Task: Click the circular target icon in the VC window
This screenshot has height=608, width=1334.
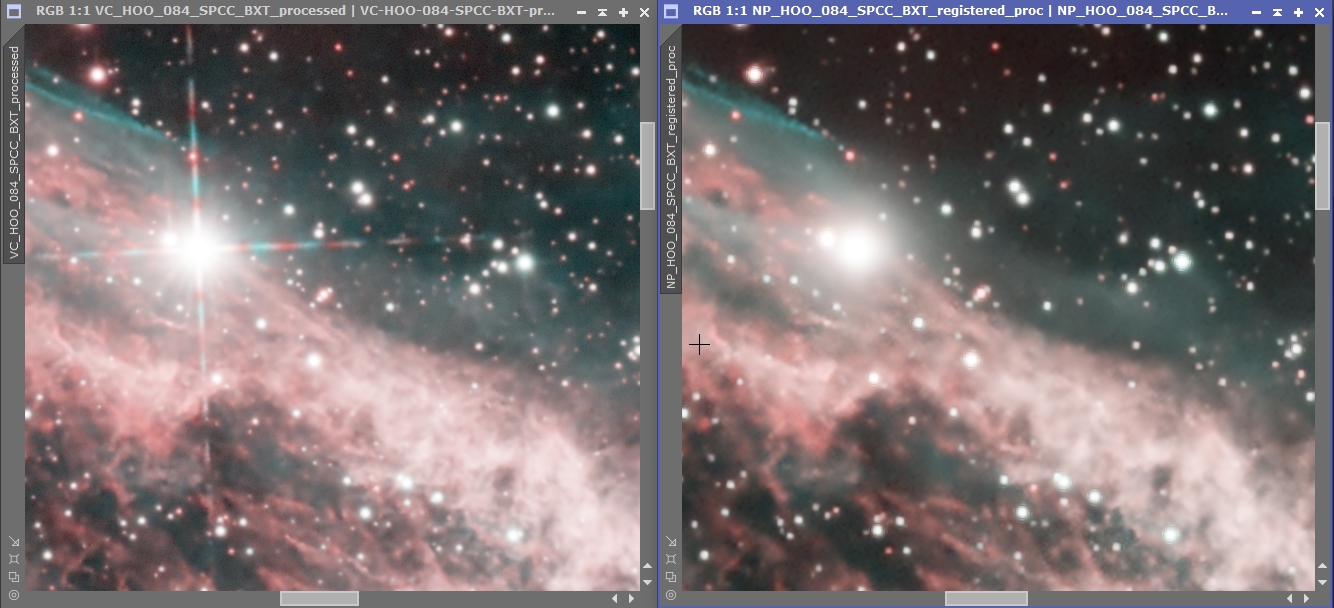Action: coord(13,595)
